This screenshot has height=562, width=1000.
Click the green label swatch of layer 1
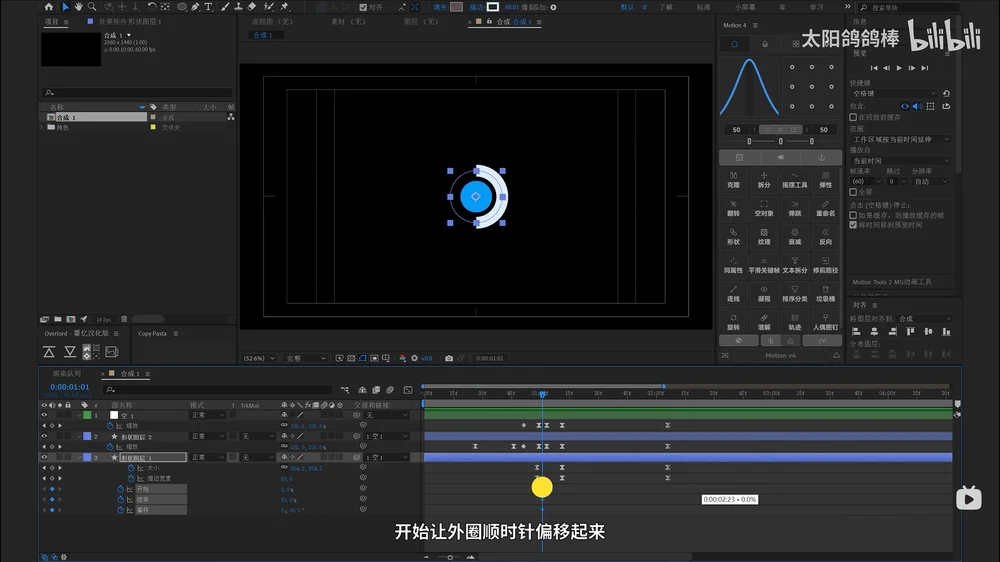pos(87,415)
